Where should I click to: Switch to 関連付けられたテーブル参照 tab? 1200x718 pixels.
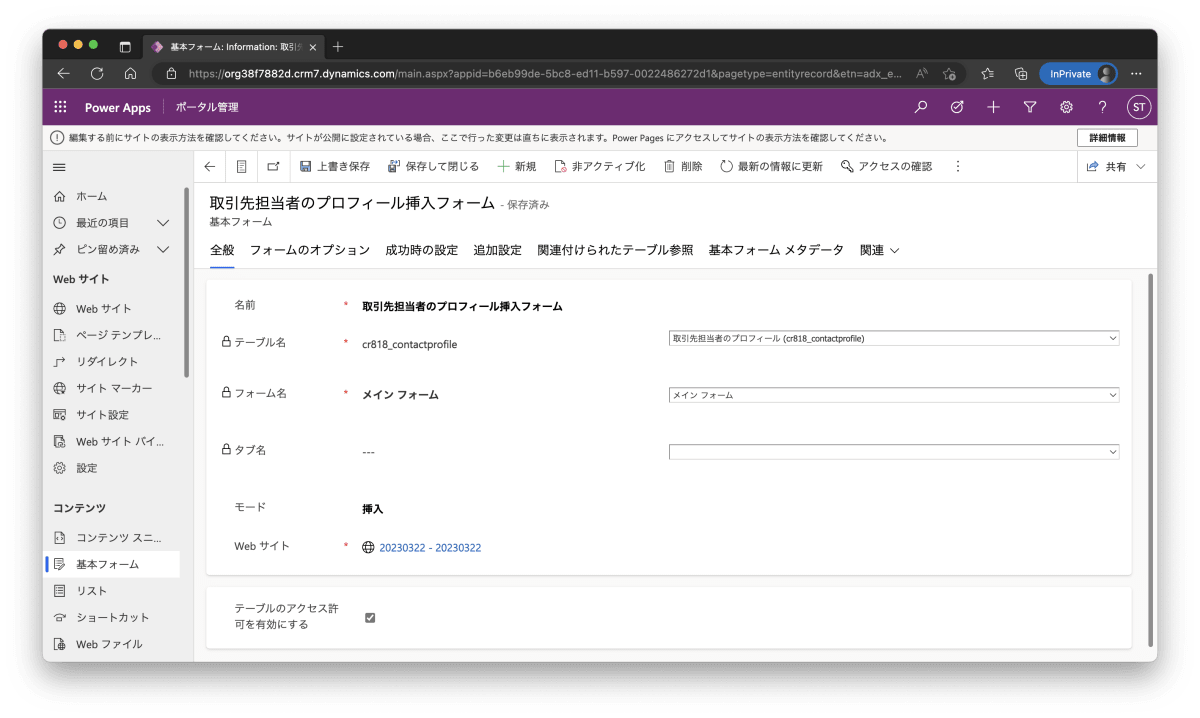coord(615,250)
